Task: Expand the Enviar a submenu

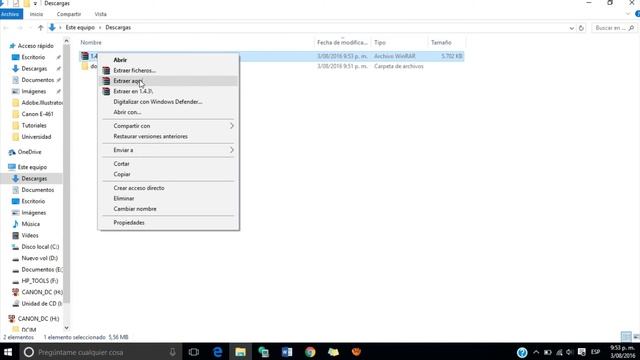Action: click(x=168, y=150)
